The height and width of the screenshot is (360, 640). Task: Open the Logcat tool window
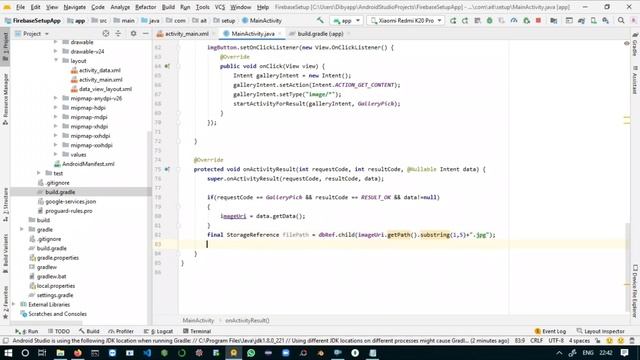click(158, 331)
